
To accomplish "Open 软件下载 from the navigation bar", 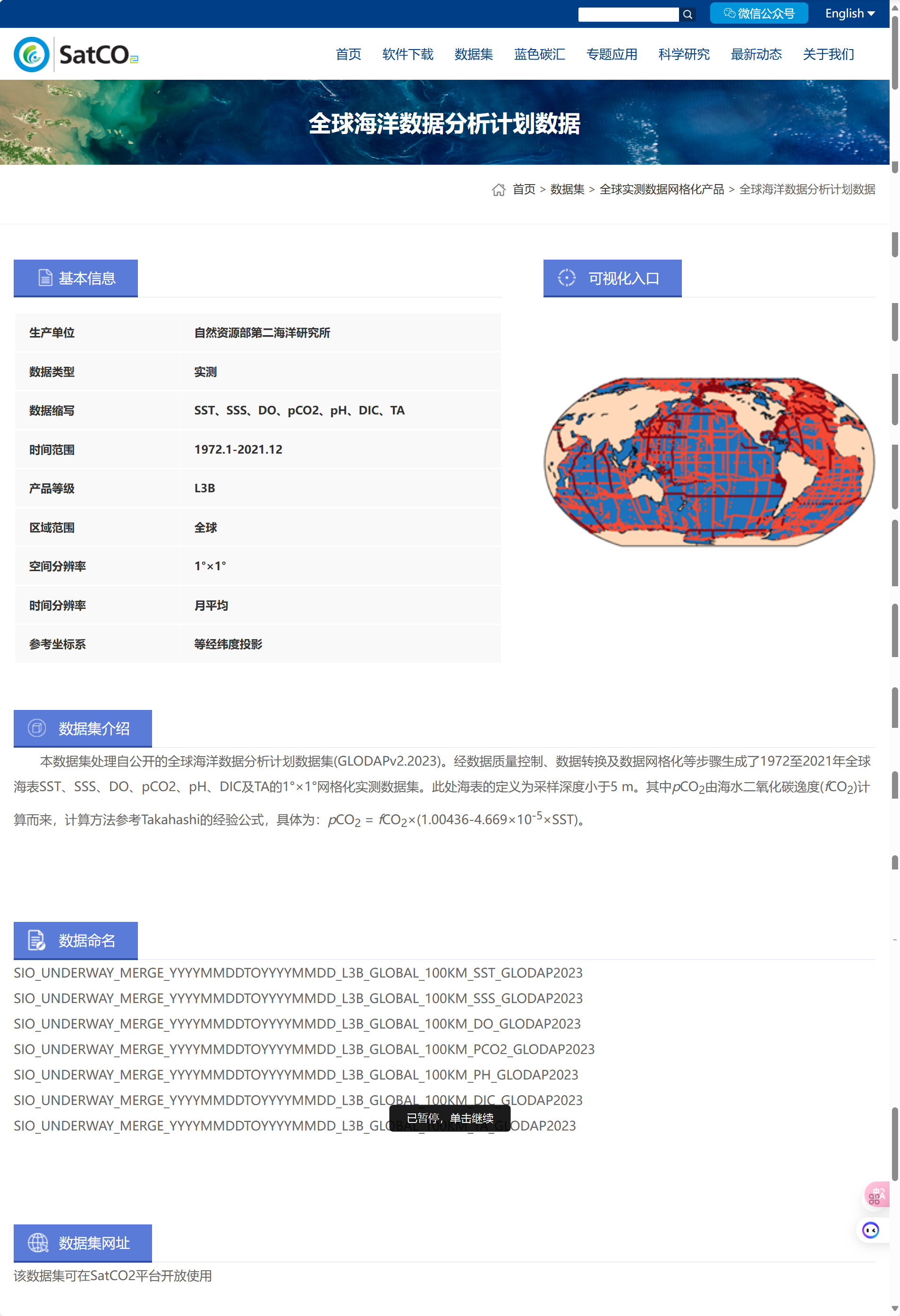I will click(x=407, y=54).
